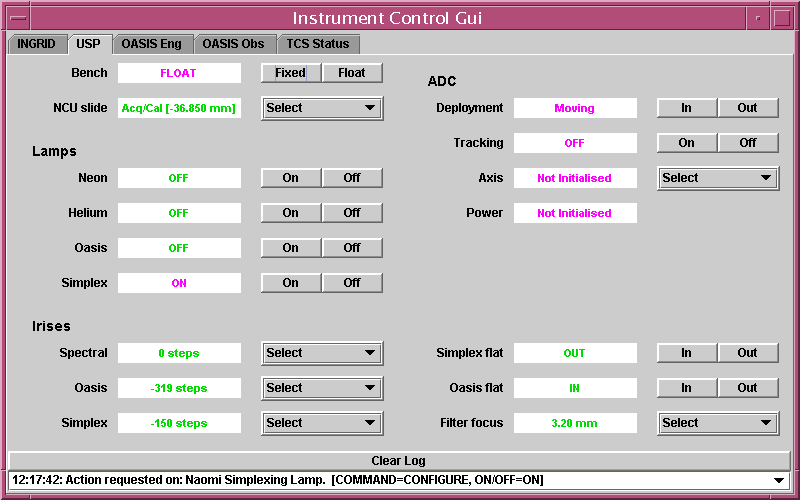800x500 pixels.
Task: Expand the log message history arrow
Action: [779, 481]
